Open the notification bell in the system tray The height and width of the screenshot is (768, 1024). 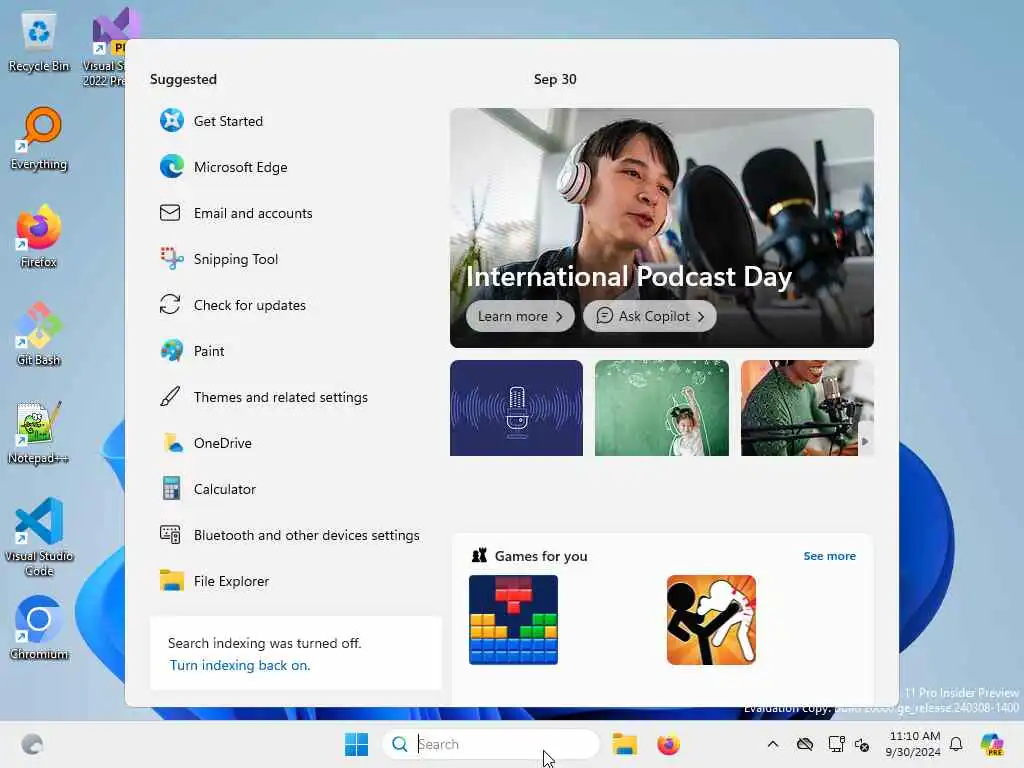956,744
